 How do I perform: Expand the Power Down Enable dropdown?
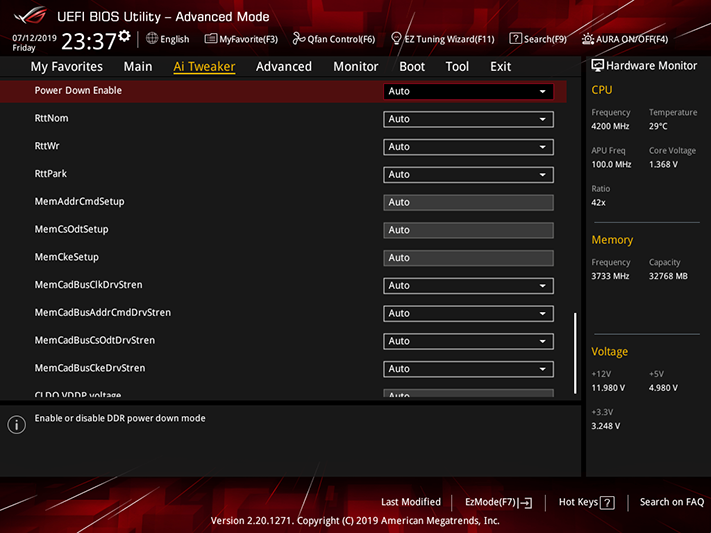468,91
